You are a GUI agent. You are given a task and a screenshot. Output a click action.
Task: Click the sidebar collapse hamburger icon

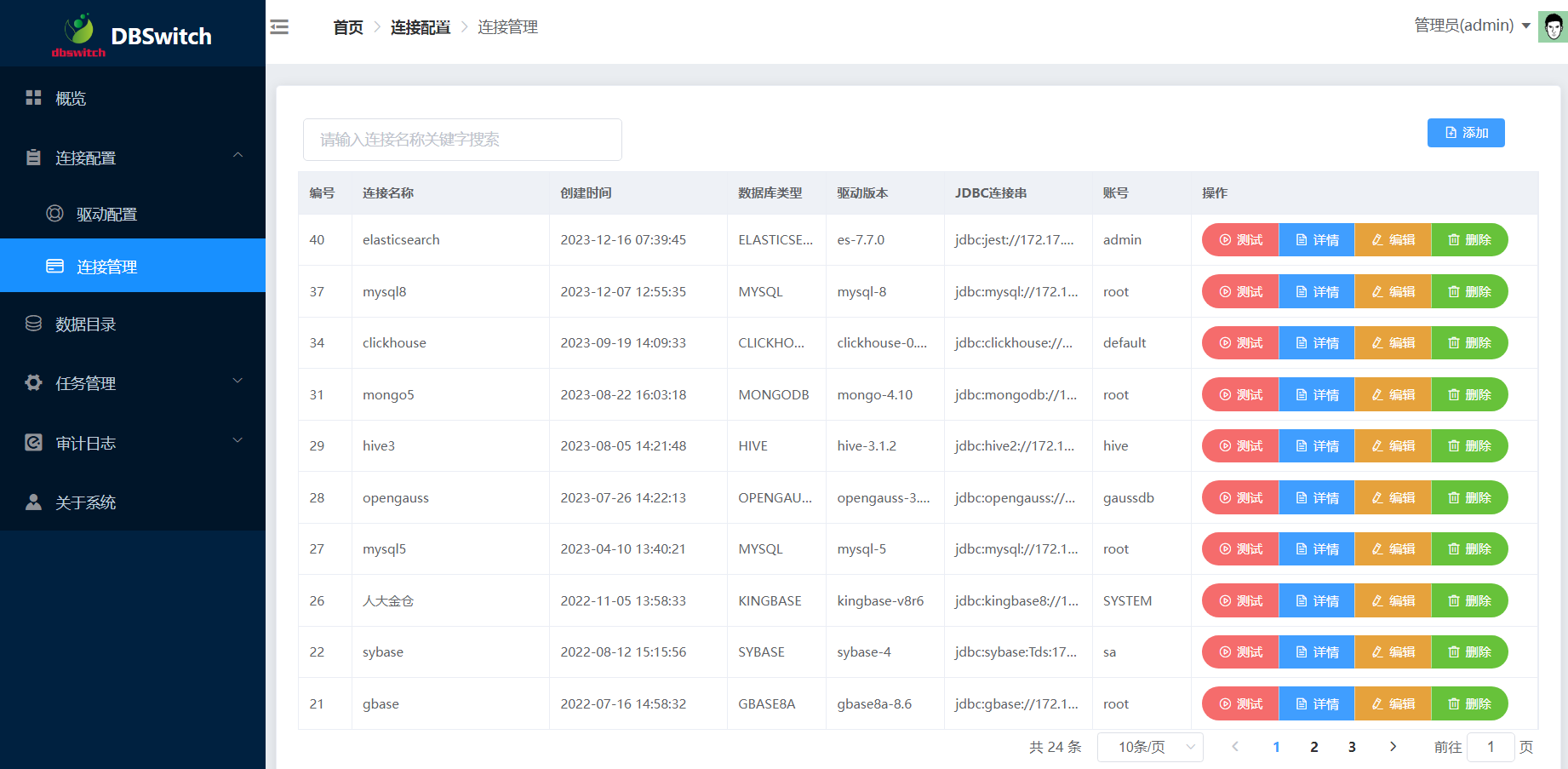click(279, 27)
